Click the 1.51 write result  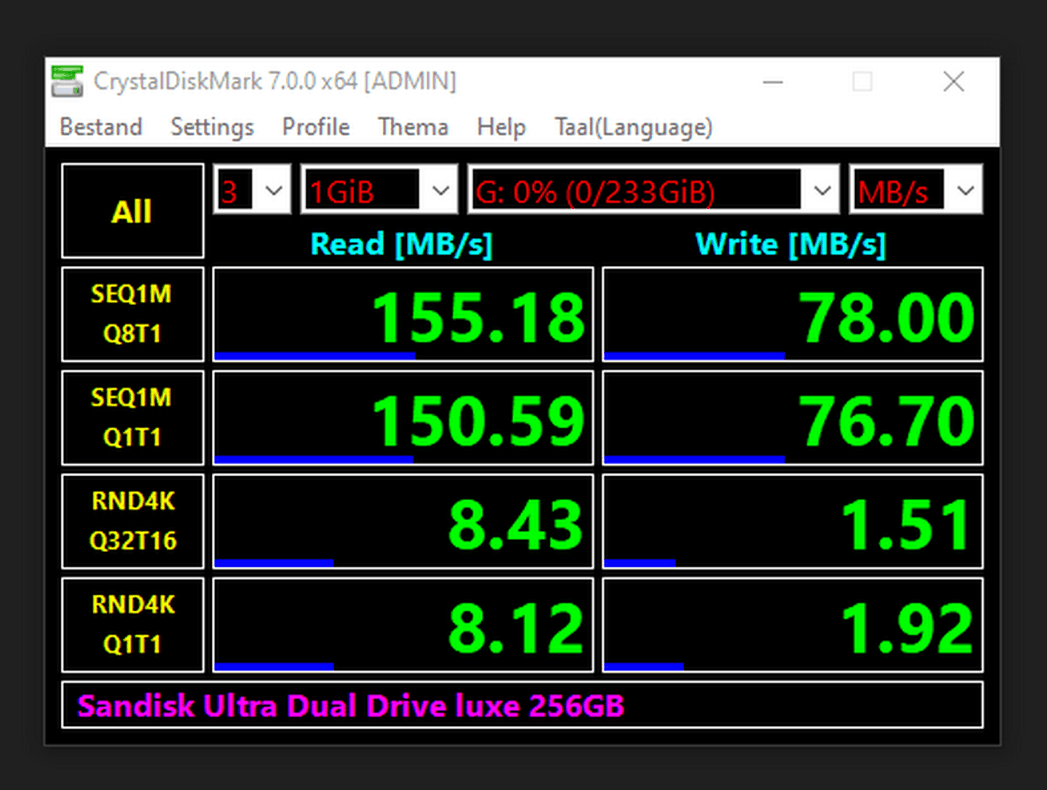point(793,521)
